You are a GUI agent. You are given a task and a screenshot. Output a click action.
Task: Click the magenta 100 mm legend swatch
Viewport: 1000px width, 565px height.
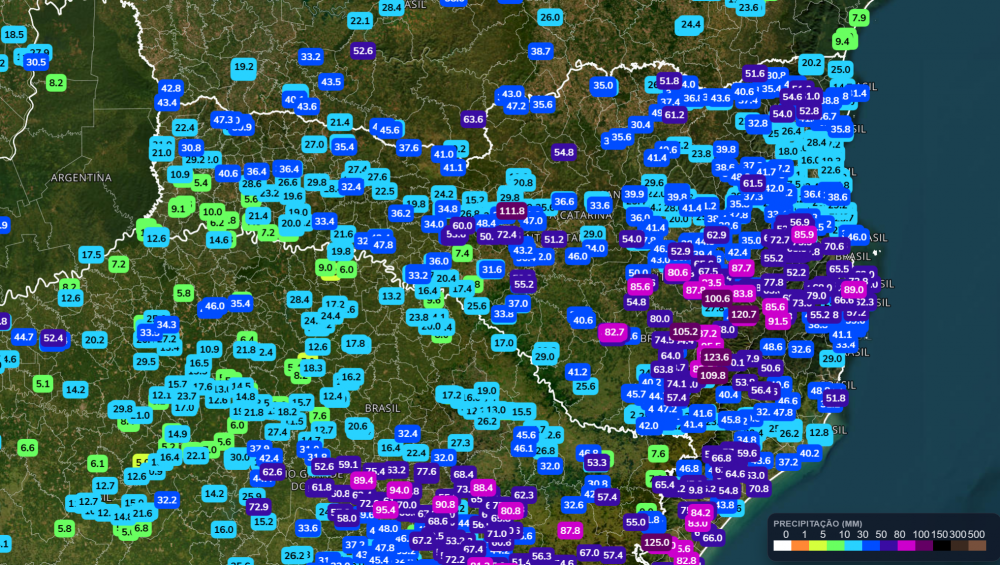point(906,545)
